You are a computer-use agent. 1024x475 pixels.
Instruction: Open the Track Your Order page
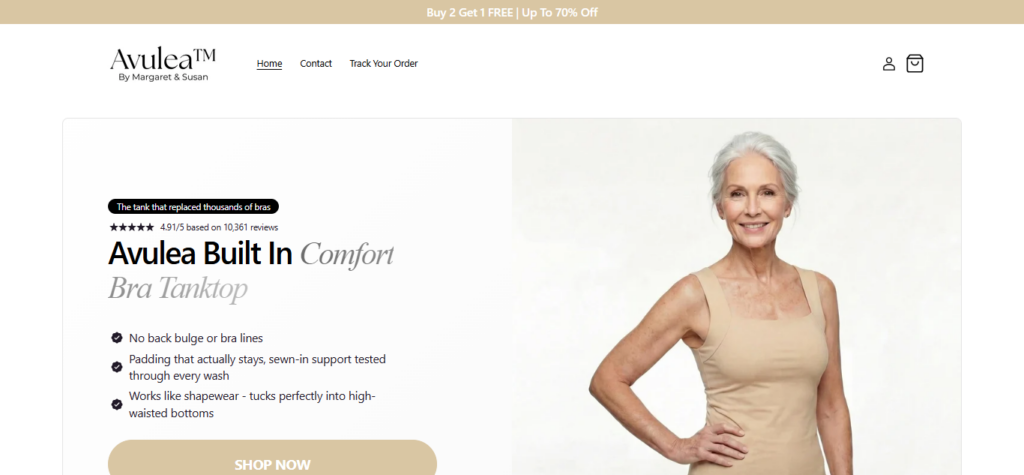tap(383, 63)
